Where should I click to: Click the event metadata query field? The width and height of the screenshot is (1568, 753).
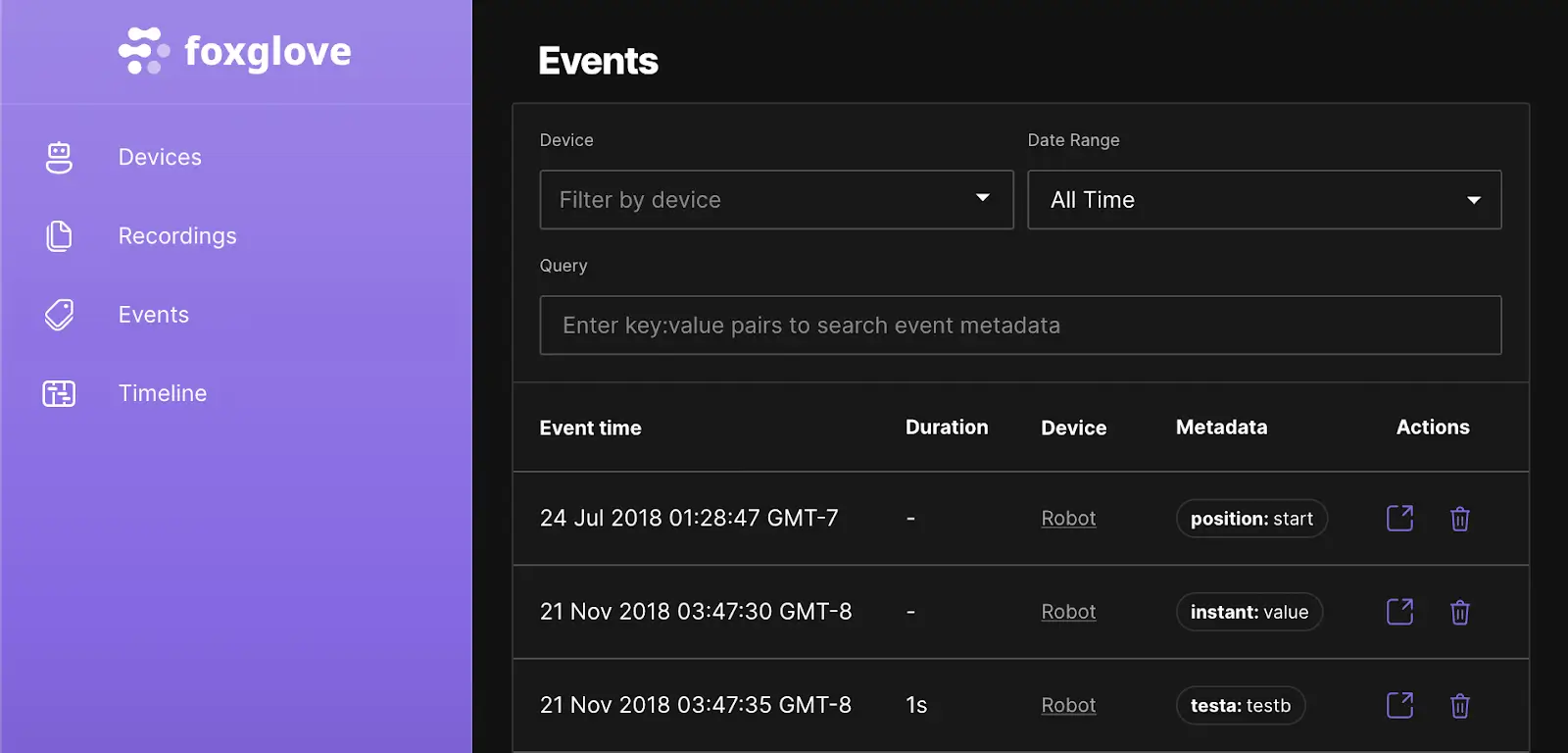click(1019, 326)
